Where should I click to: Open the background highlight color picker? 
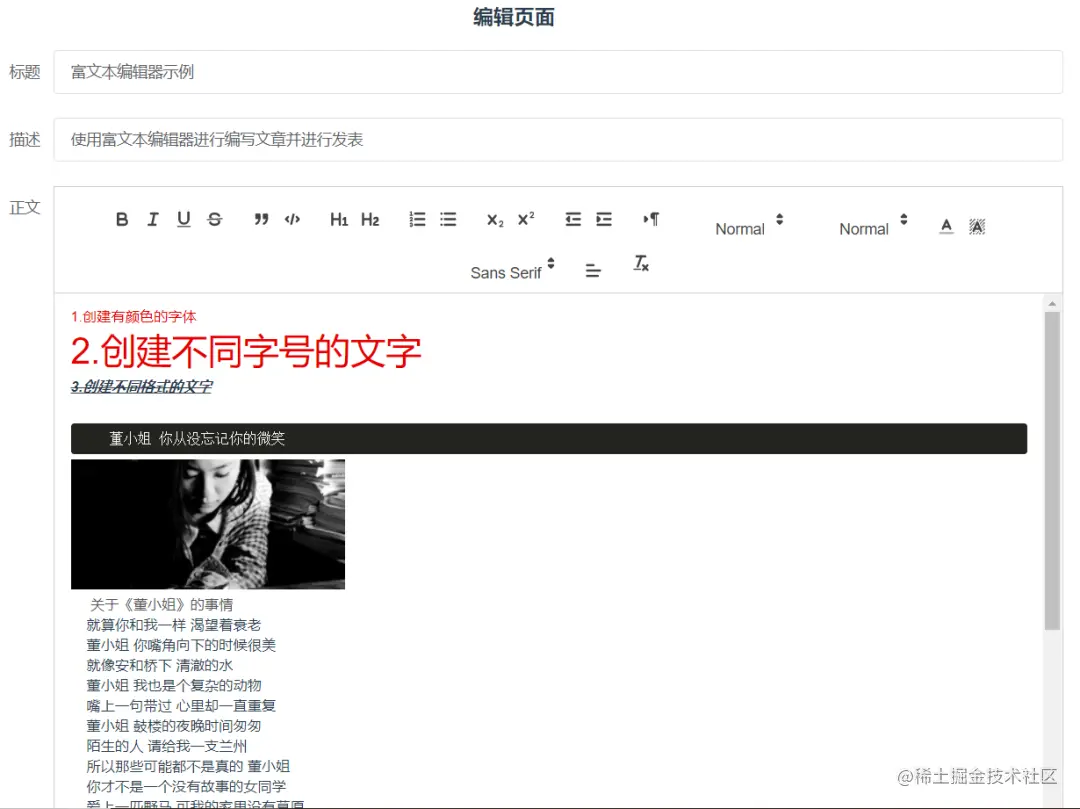[977, 227]
